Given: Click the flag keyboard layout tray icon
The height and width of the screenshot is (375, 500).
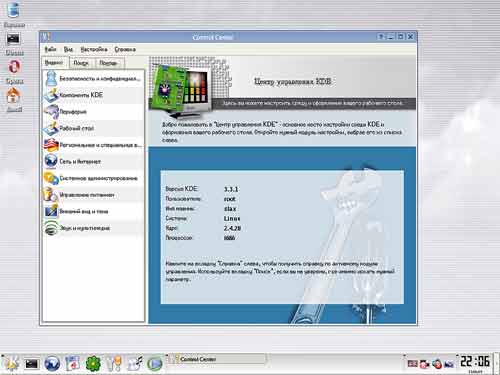Looking at the screenshot, I should [413, 364].
